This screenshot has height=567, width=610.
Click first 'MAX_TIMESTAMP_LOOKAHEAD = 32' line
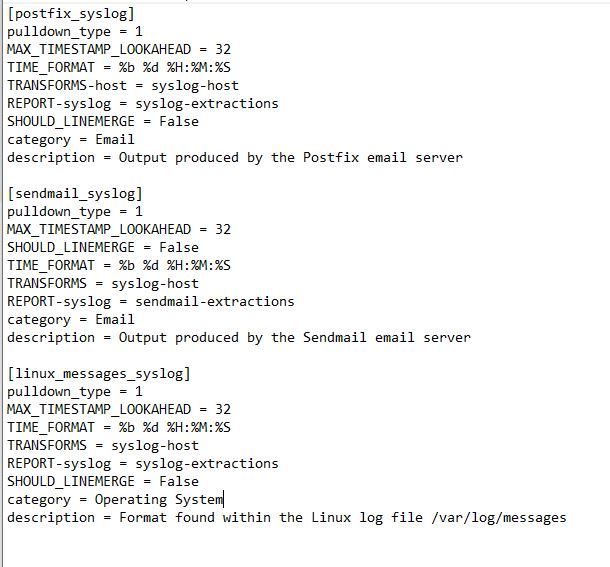[119, 50]
